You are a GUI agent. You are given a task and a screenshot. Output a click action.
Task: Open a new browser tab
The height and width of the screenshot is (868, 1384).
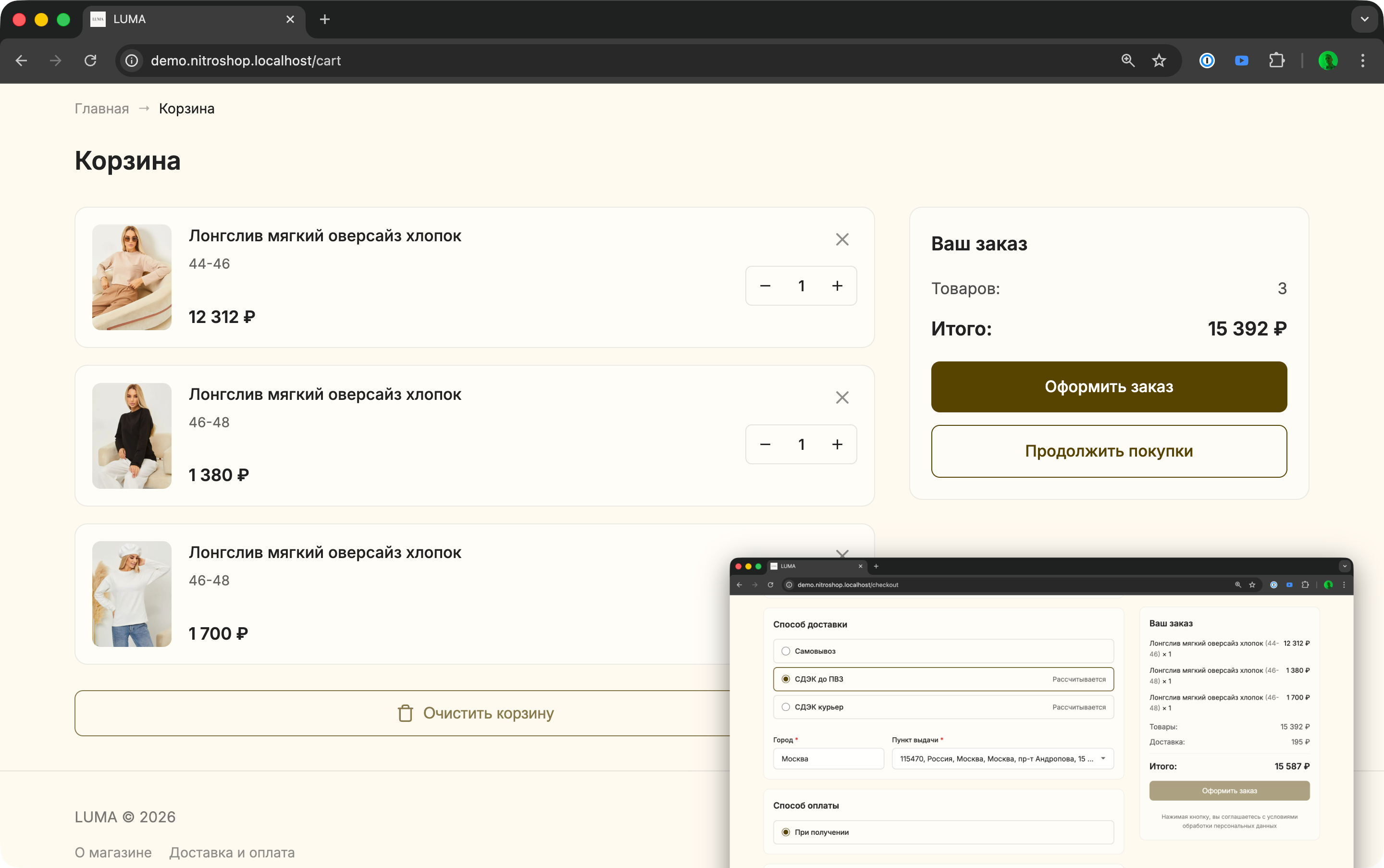click(x=324, y=20)
